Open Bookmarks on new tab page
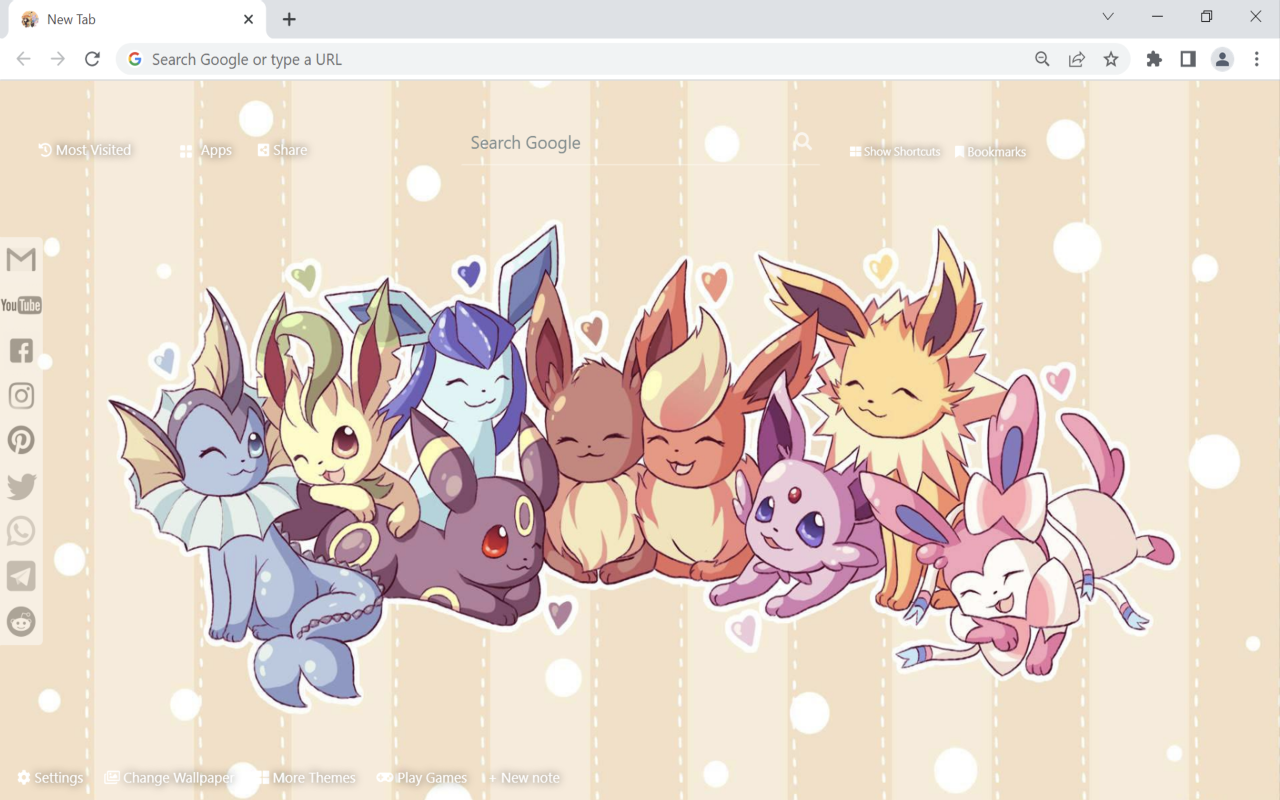The image size is (1280, 800). pyautogui.click(x=990, y=152)
